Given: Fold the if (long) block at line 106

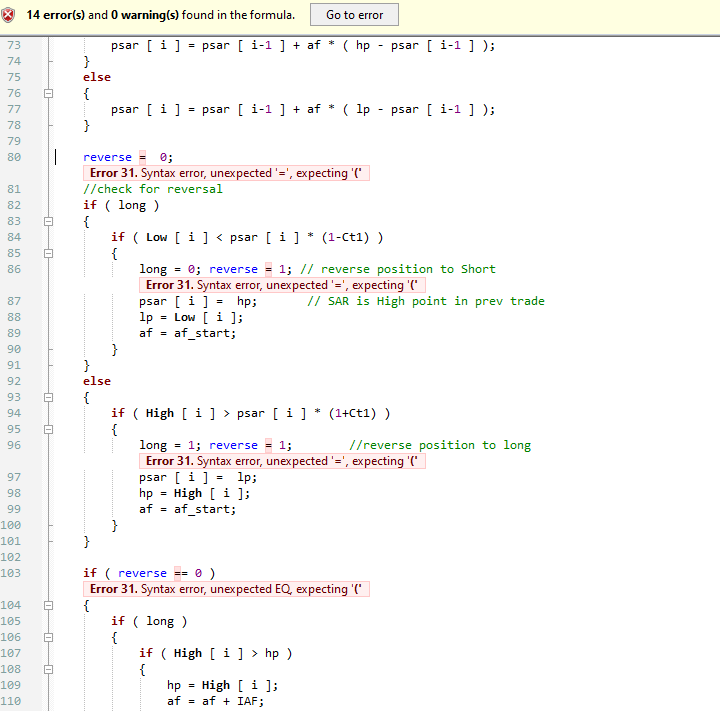Looking at the screenshot, I should pos(47,637).
